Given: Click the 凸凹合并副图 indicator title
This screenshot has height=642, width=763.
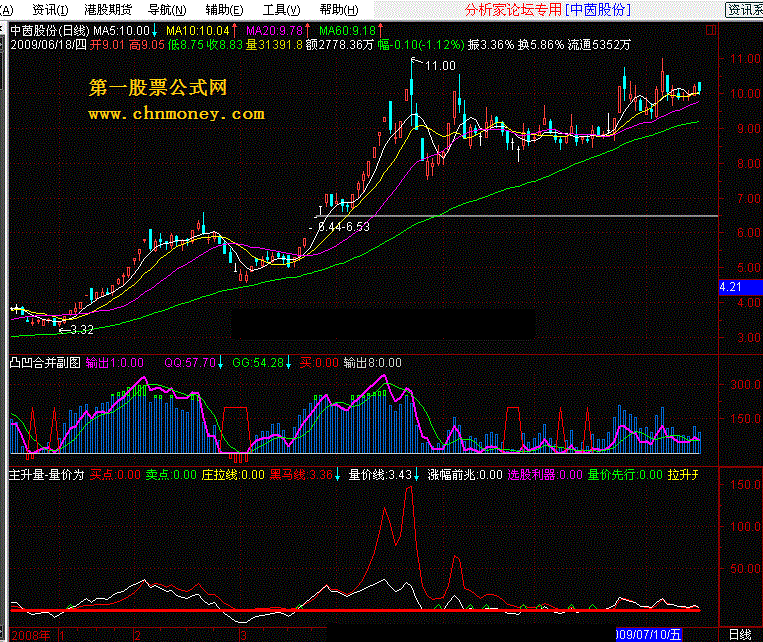Looking at the screenshot, I should [45, 363].
